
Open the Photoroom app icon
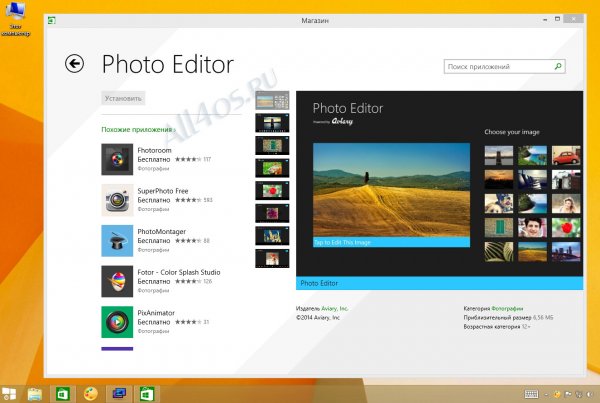click(117, 158)
